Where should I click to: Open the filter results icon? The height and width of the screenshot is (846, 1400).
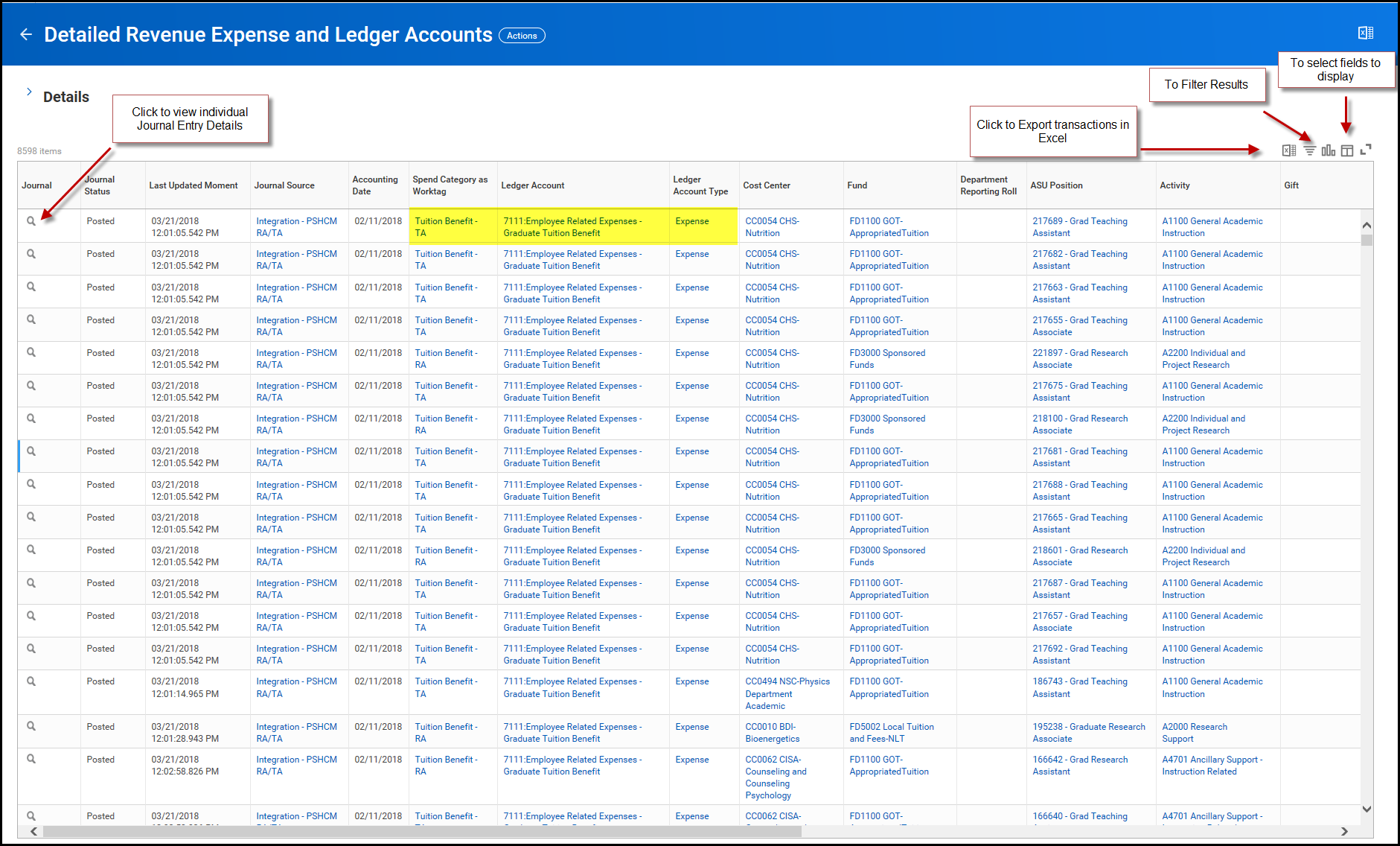pos(1309,150)
